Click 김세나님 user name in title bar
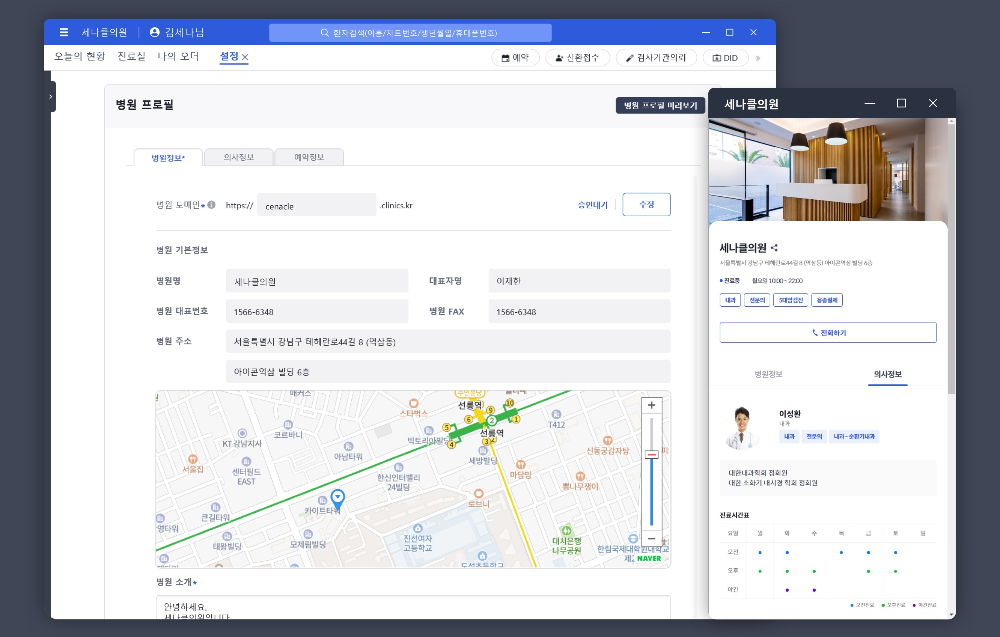 (x=184, y=33)
